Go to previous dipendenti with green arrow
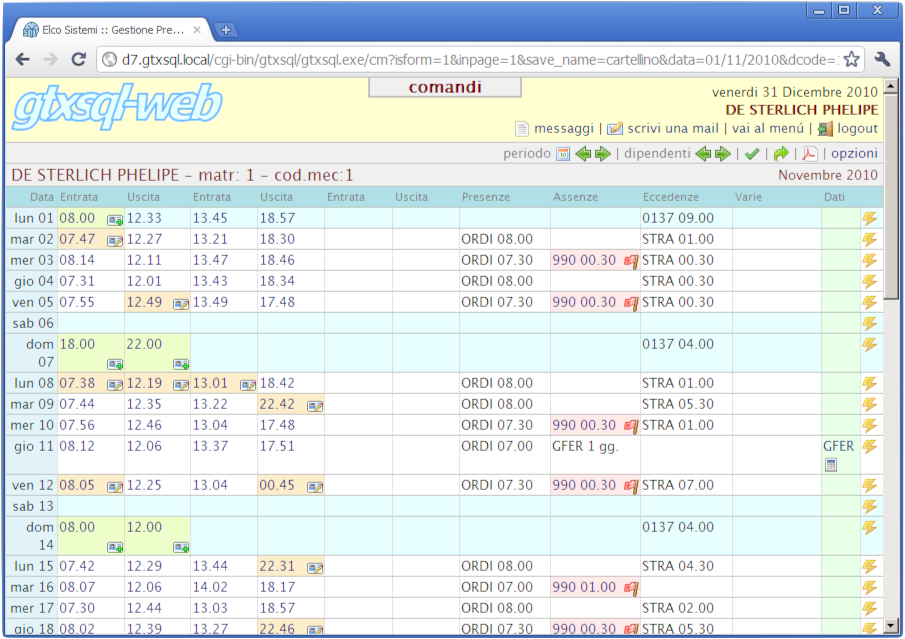This screenshot has height=639, width=905. click(703, 154)
